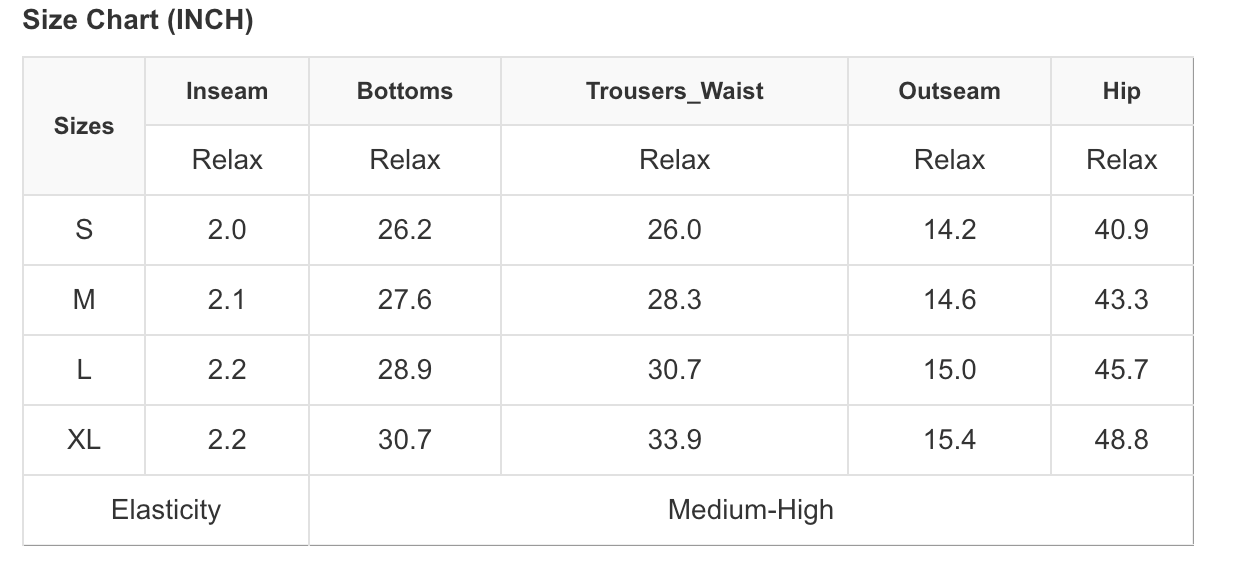Select the Sizes column header cell

pos(84,126)
